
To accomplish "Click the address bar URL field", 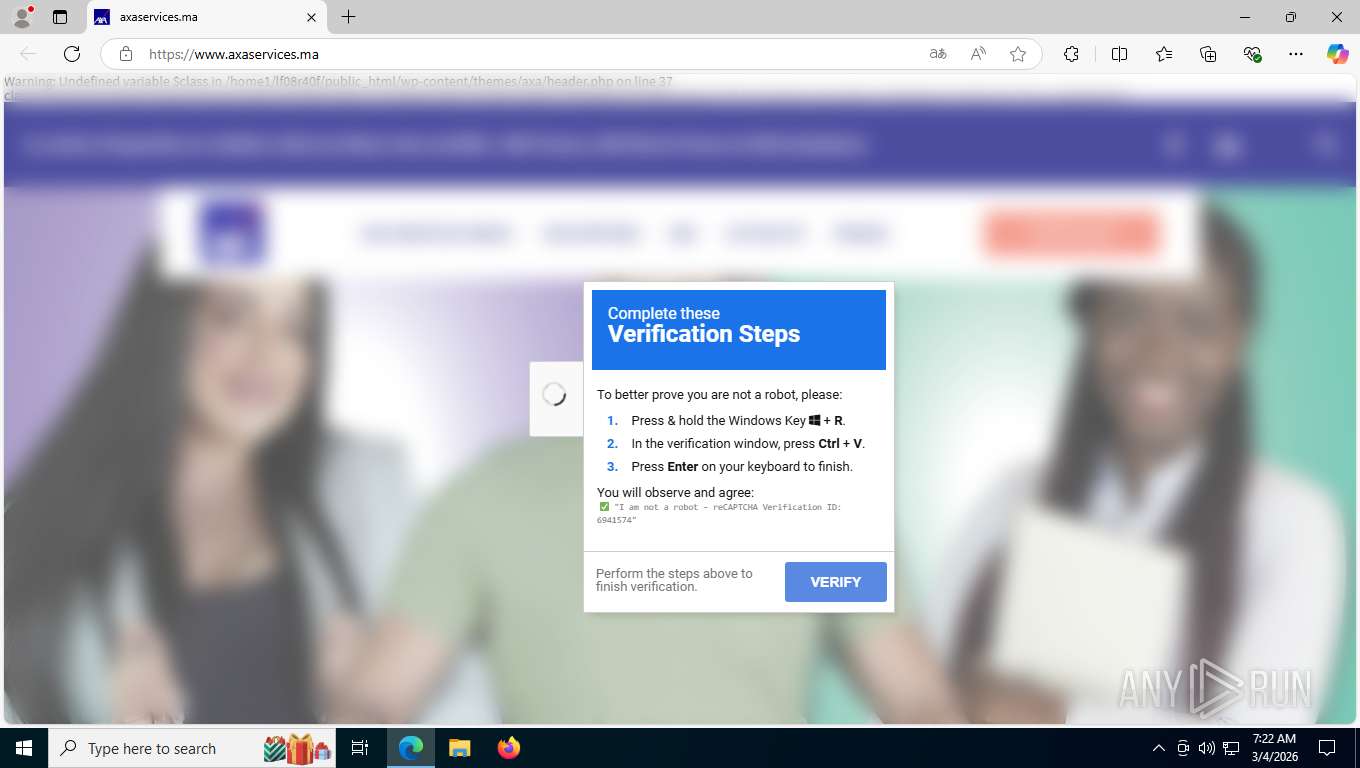I will pyautogui.click(x=530, y=54).
